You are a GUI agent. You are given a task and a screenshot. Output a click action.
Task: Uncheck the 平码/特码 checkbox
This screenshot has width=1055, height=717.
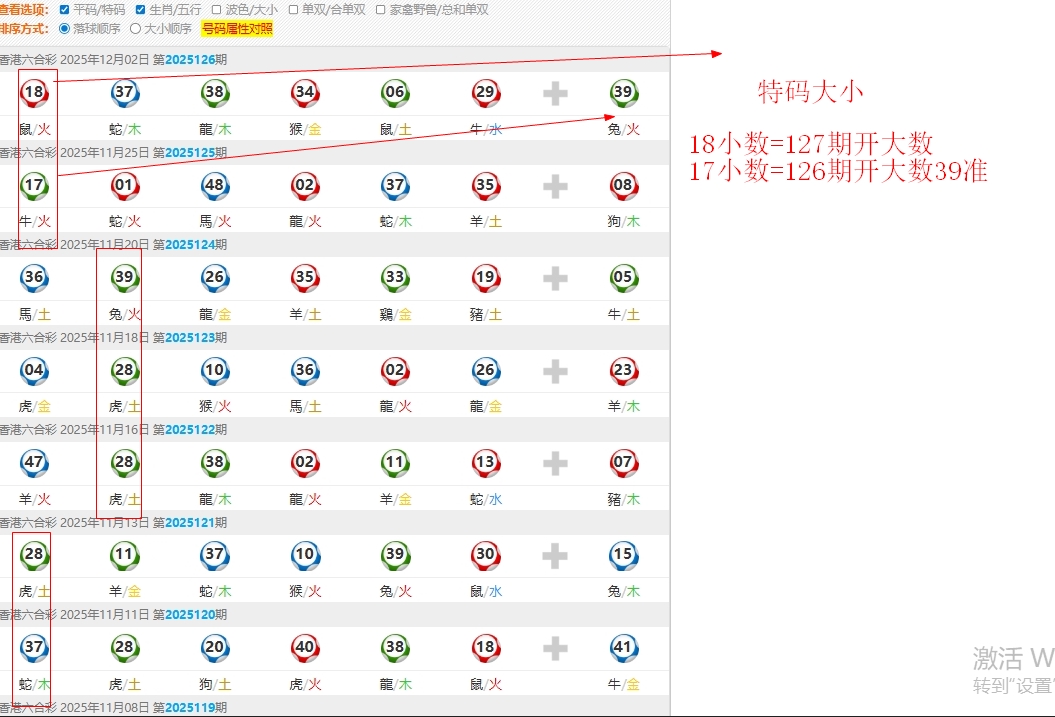[x=65, y=10]
